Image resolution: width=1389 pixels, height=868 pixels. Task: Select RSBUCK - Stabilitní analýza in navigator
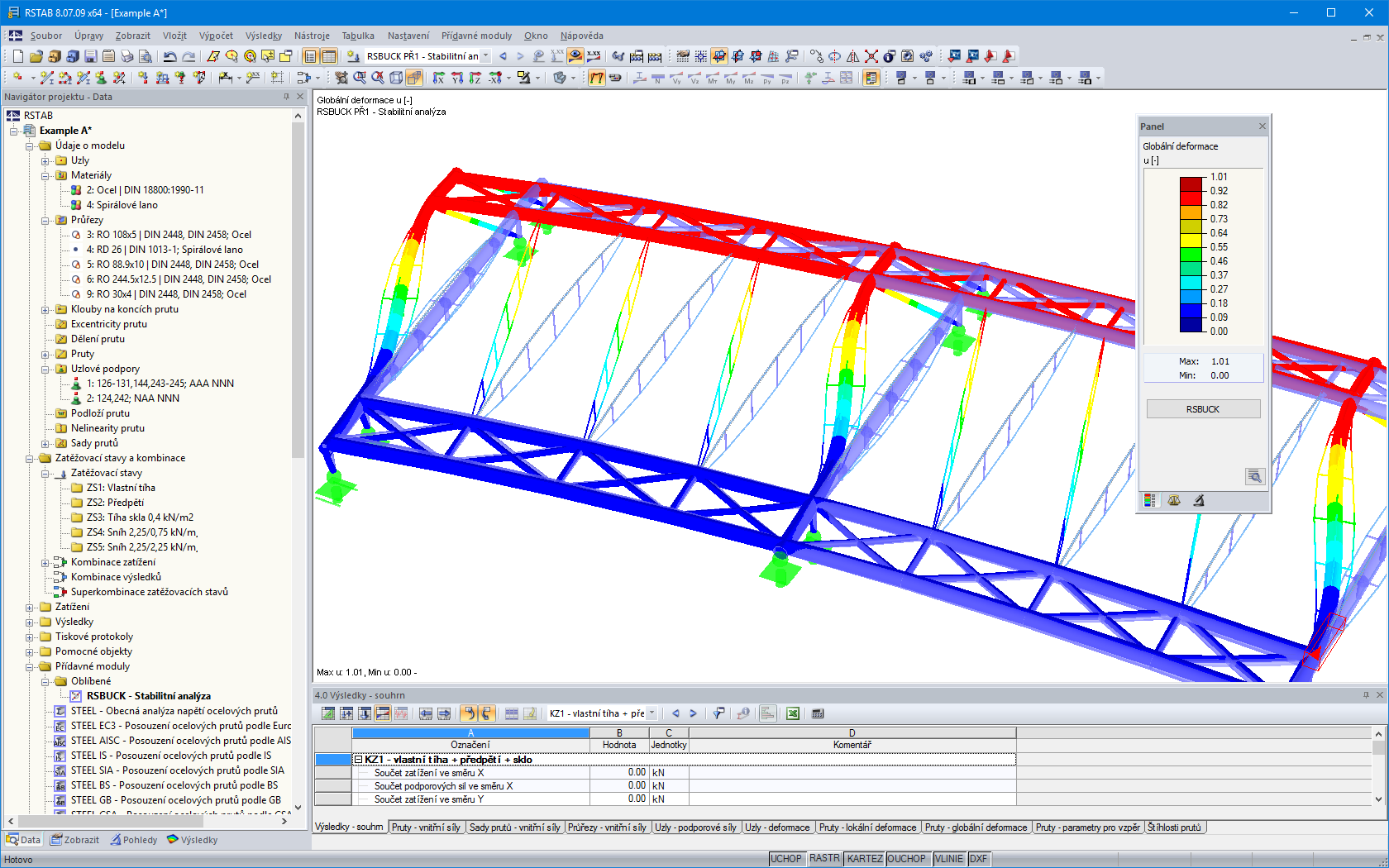point(149,696)
